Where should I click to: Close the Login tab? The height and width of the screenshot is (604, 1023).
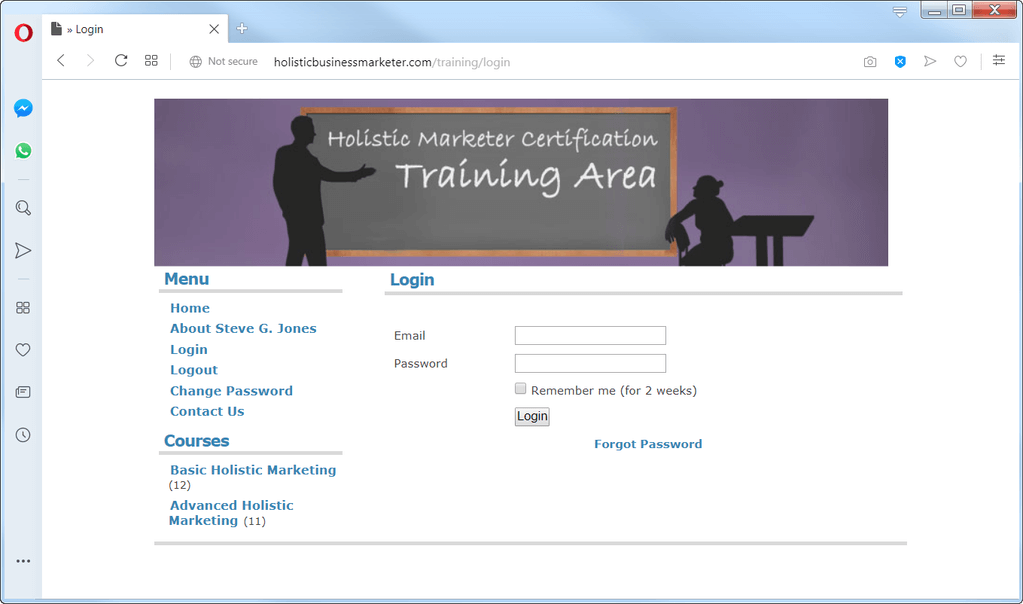coord(214,29)
